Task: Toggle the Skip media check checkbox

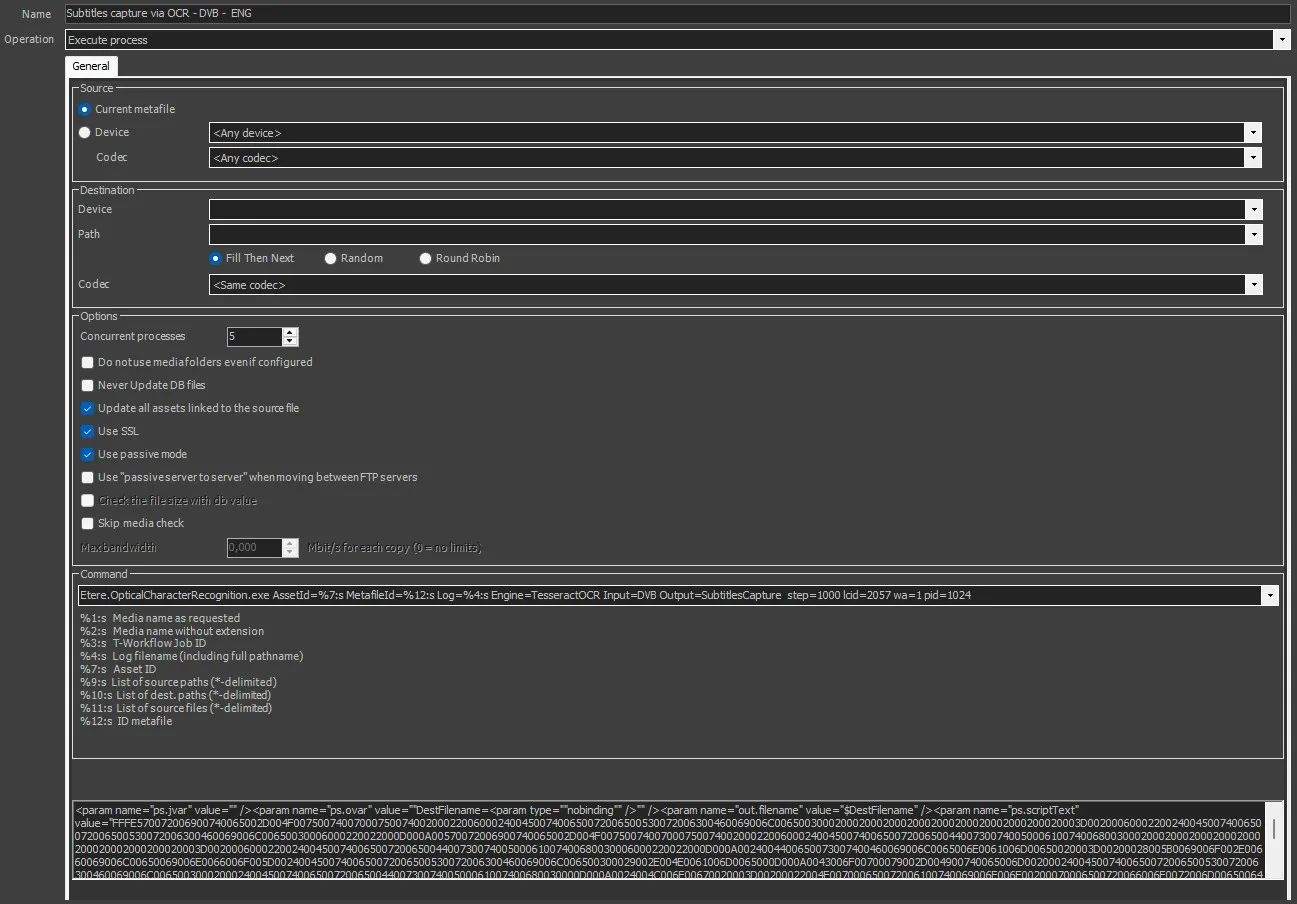Action: [x=88, y=523]
